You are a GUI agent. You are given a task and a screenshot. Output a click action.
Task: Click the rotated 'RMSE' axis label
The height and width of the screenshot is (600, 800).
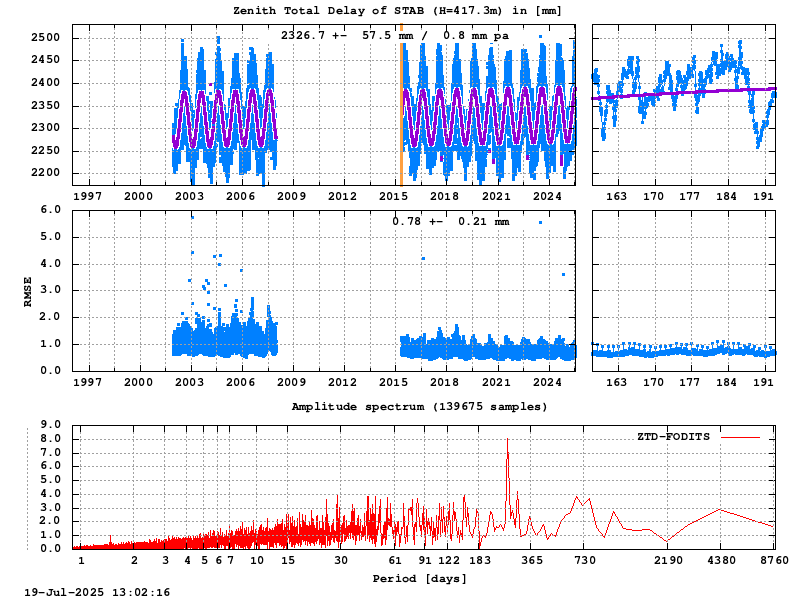pos(28,291)
